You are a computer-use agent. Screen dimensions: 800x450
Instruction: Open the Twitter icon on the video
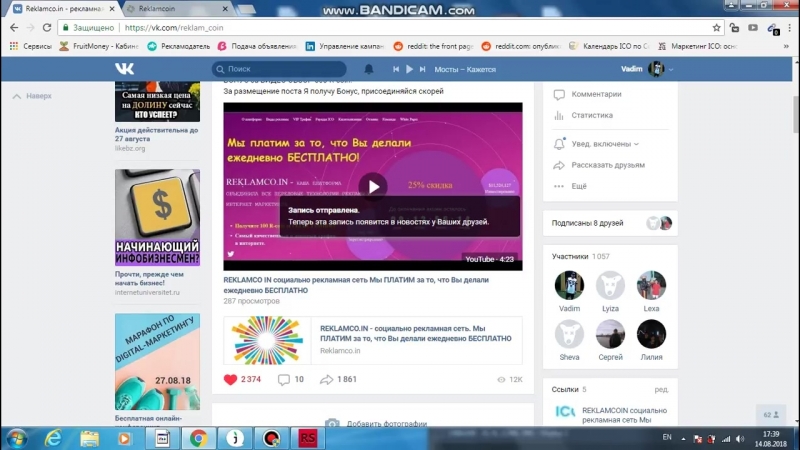tap(231, 254)
